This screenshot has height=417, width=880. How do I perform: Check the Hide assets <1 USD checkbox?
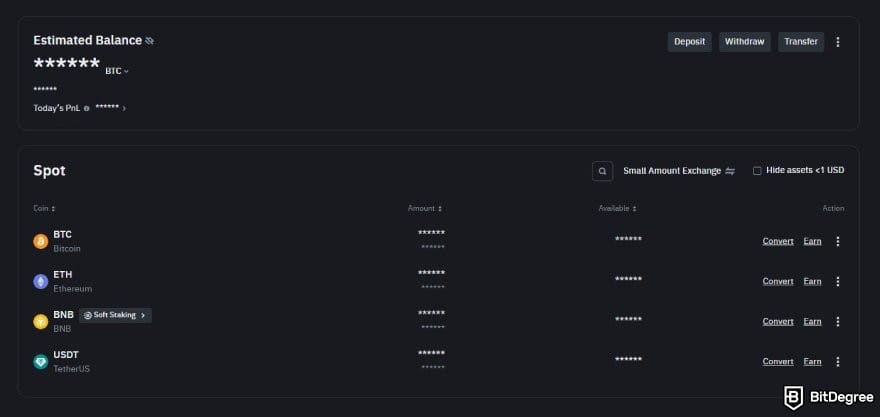pyautogui.click(x=757, y=171)
